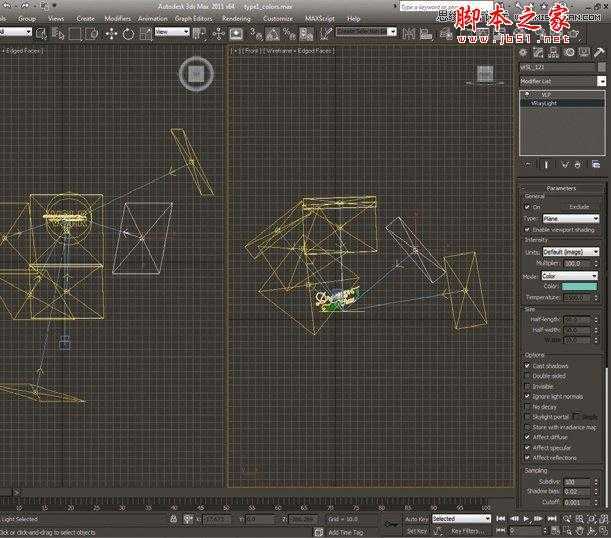Toggle Affect reflections checkbox
The height and width of the screenshot is (538, 611).
coord(527,458)
